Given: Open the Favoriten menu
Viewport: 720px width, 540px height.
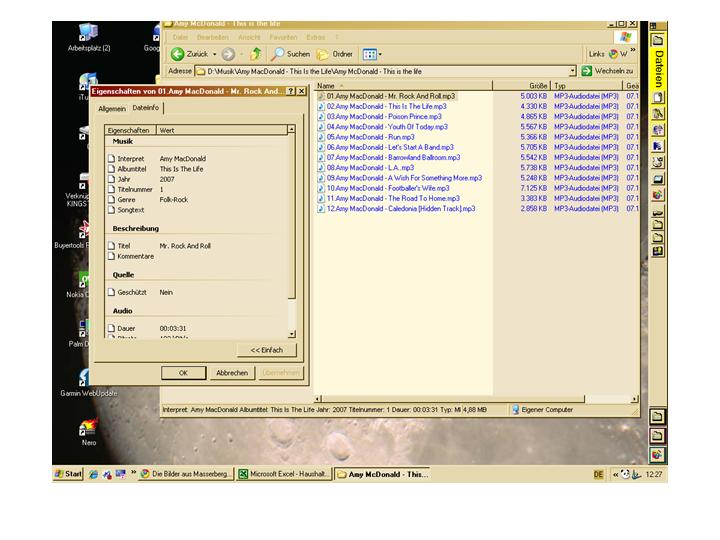Looking at the screenshot, I should 283,37.
